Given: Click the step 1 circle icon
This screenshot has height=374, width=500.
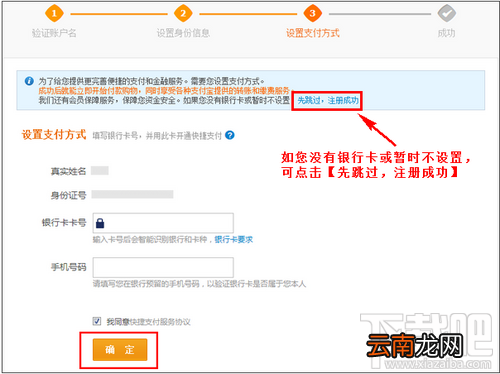Looking at the screenshot, I should 54,14.
